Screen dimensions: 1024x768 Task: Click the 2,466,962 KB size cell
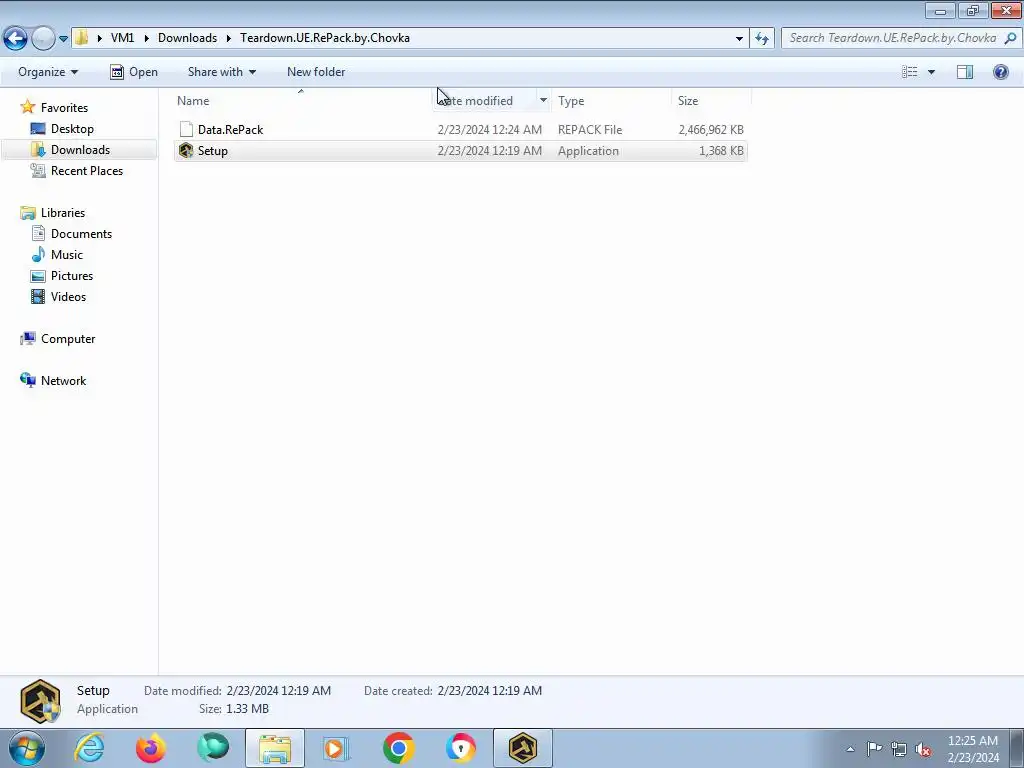711,129
